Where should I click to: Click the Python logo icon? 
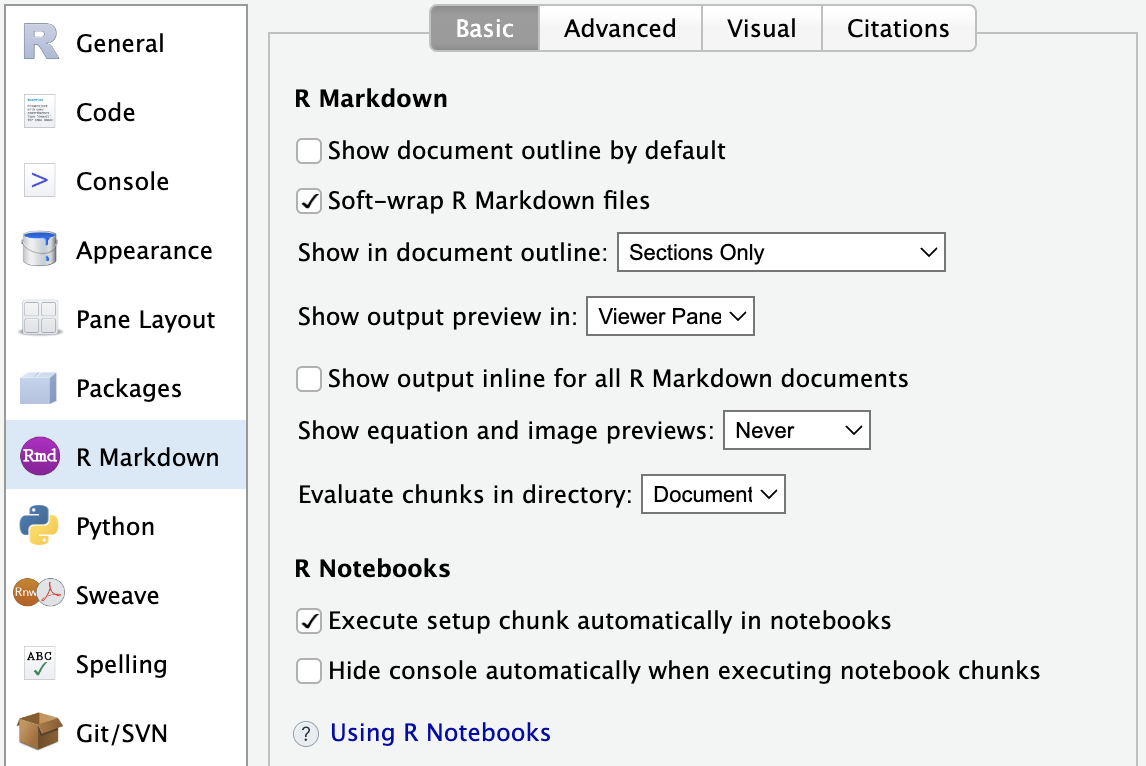coord(39,525)
